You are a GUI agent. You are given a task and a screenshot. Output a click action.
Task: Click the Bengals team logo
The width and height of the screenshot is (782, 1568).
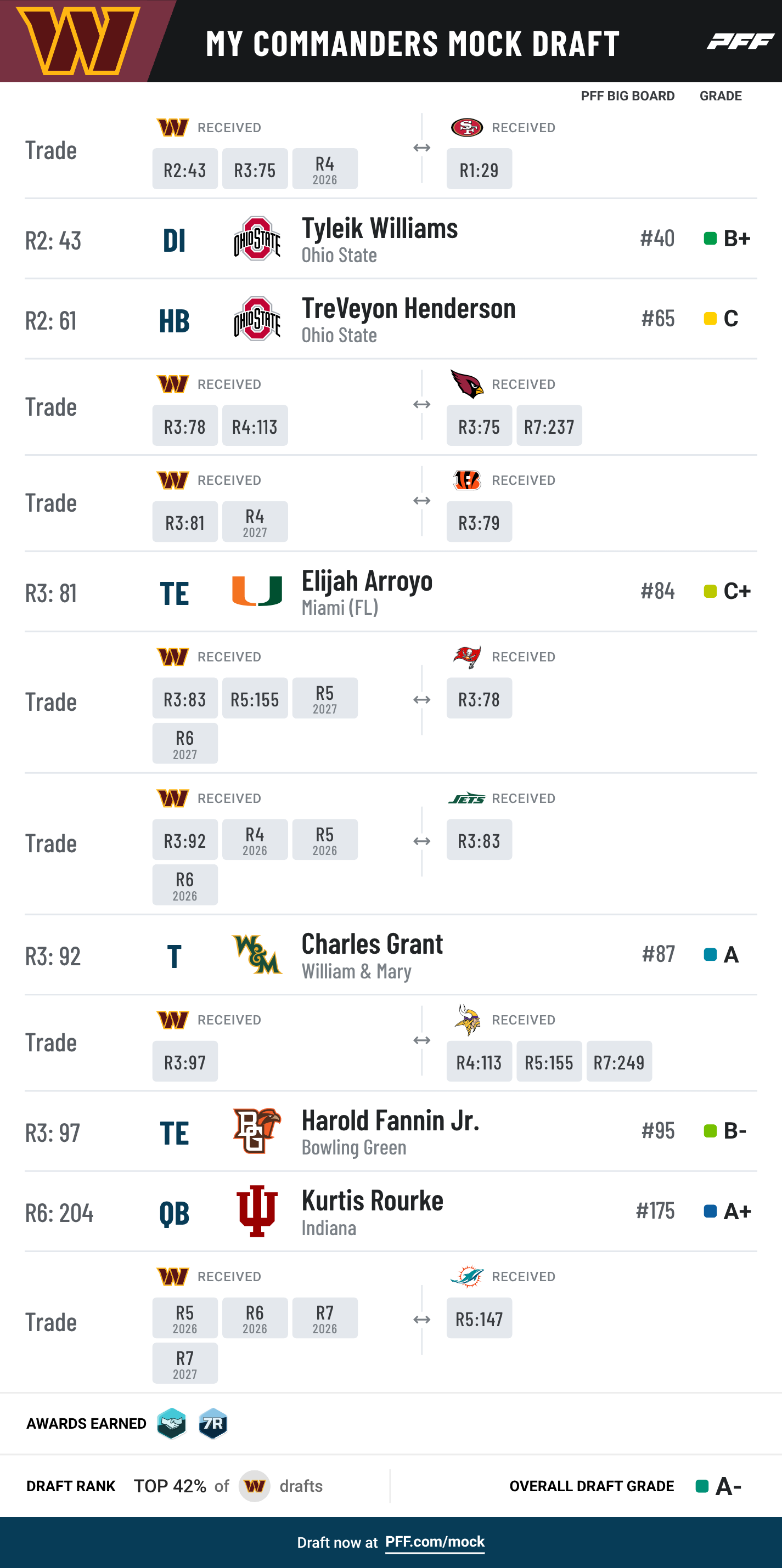(x=466, y=480)
